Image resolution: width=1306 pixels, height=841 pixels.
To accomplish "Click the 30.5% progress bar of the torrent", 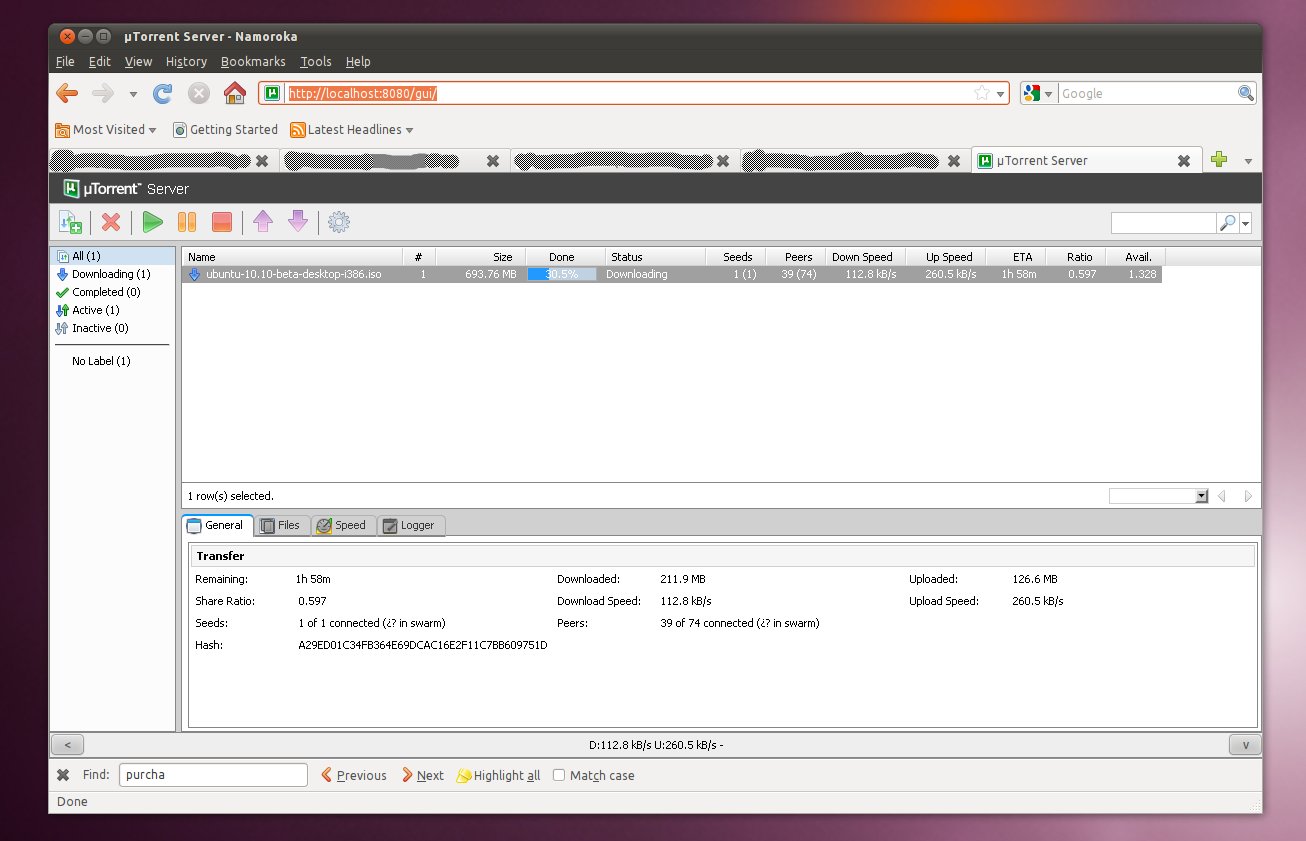I will click(561, 273).
